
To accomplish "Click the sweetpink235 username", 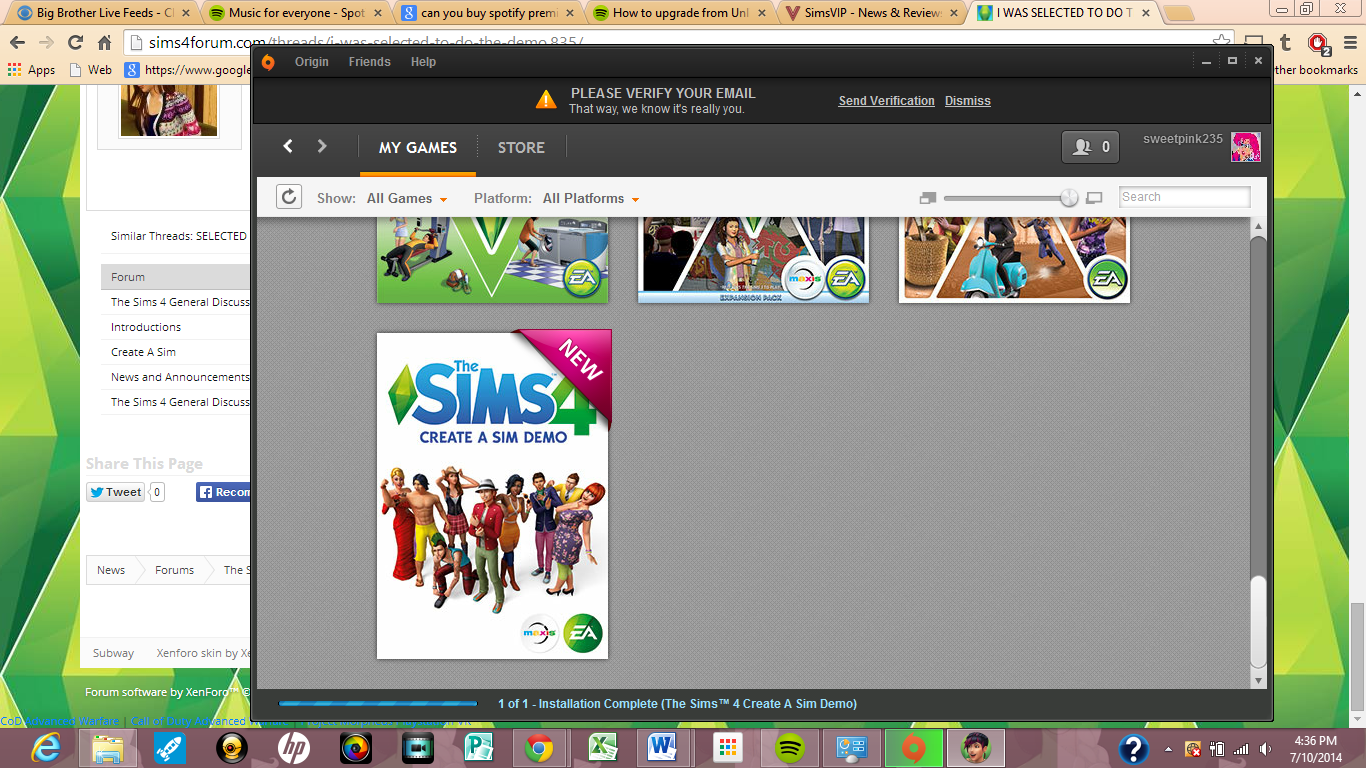I will (1183, 139).
